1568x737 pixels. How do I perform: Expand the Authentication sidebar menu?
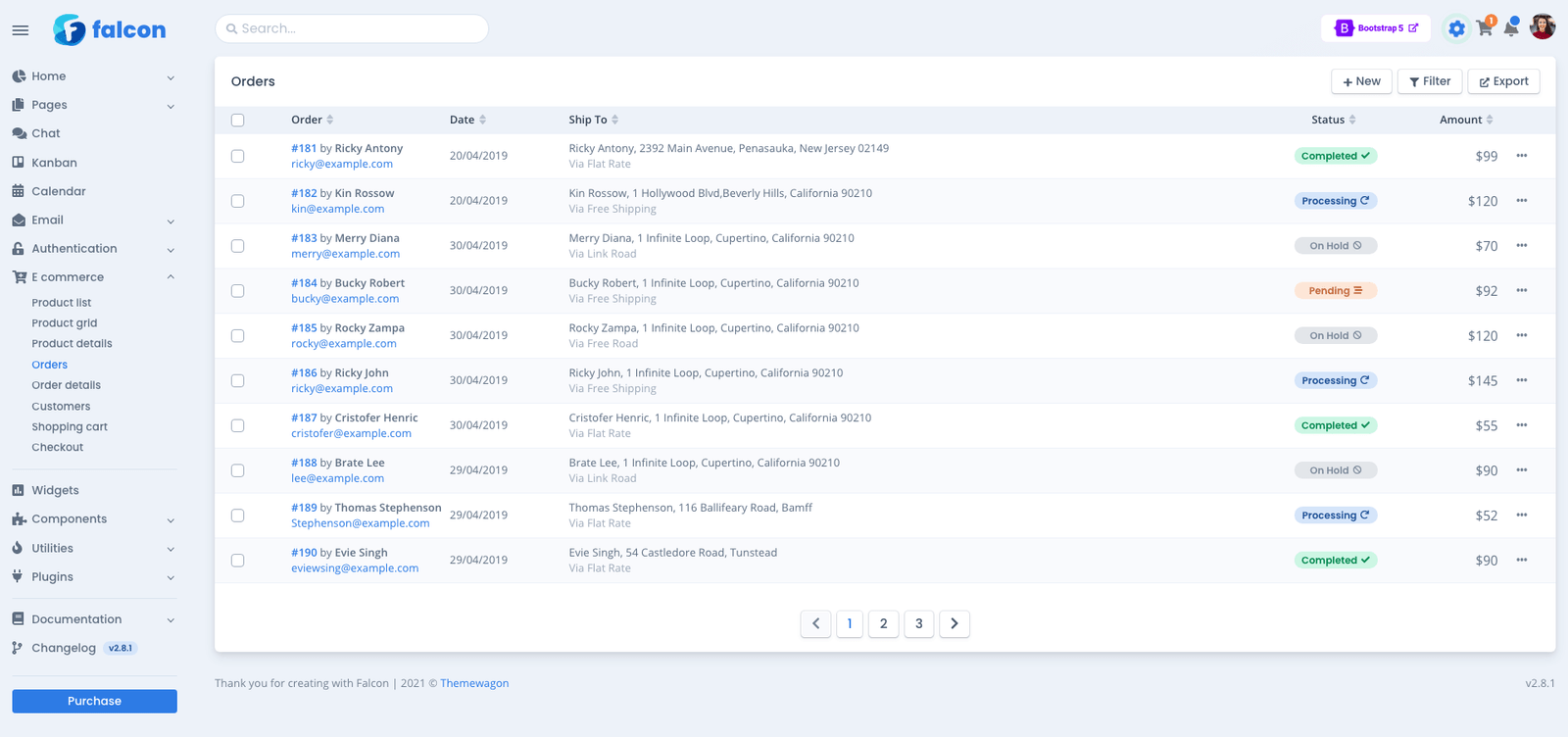click(x=93, y=249)
